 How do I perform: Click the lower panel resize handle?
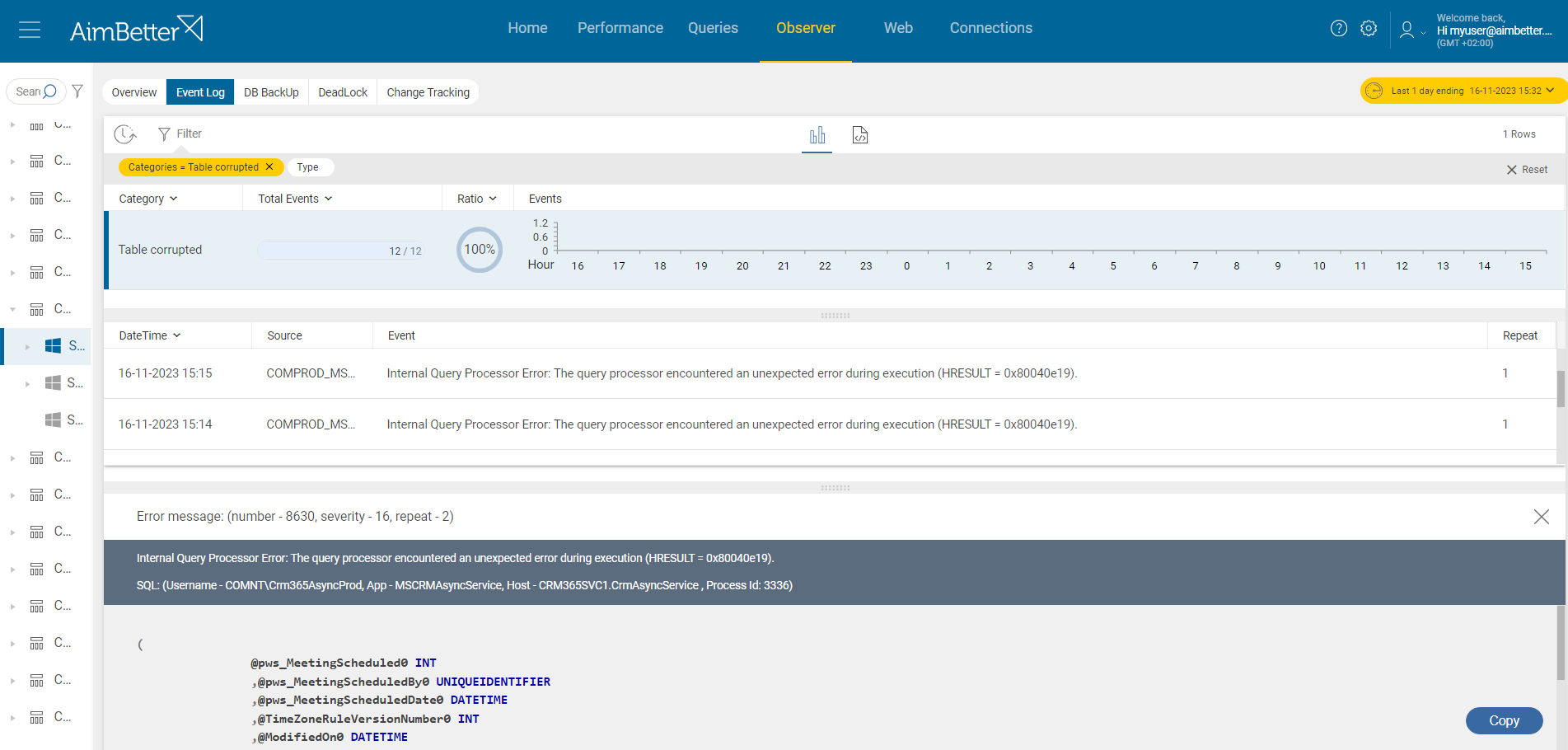click(835, 488)
